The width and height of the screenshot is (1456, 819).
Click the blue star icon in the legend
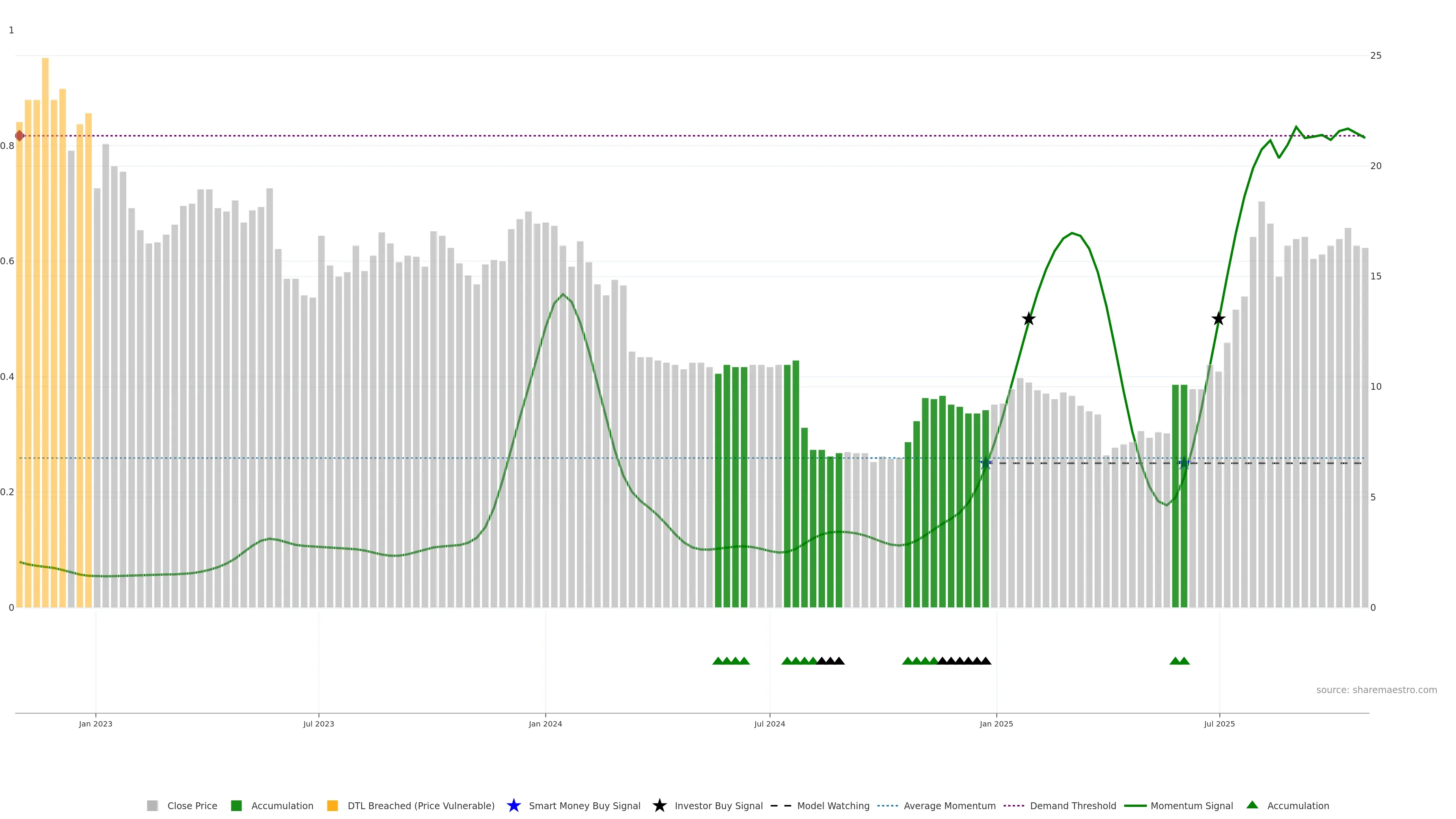coord(513,805)
